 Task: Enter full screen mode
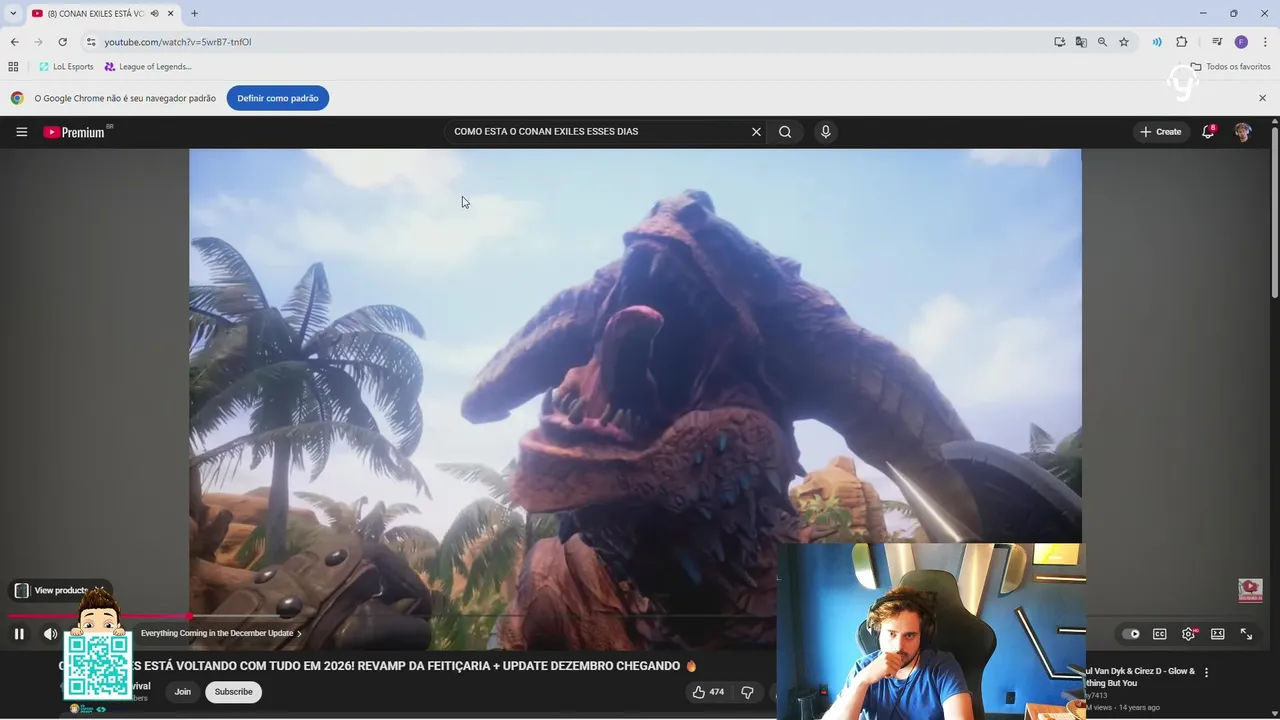pos(1246,634)
